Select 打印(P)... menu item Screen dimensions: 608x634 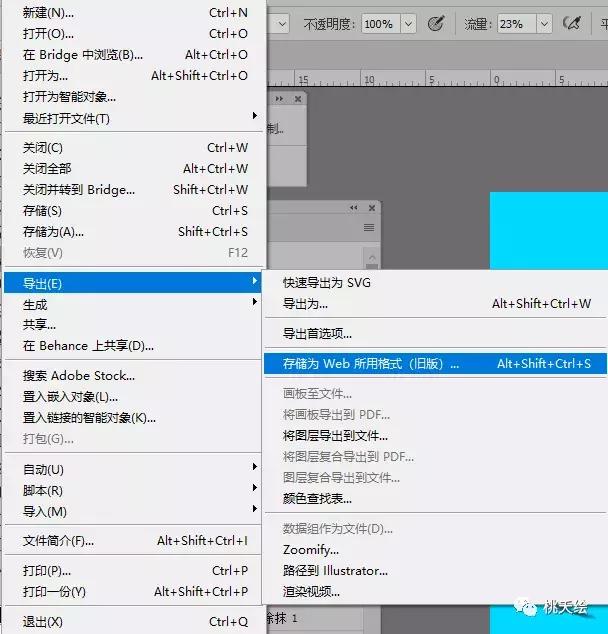[x=133, y=571]
